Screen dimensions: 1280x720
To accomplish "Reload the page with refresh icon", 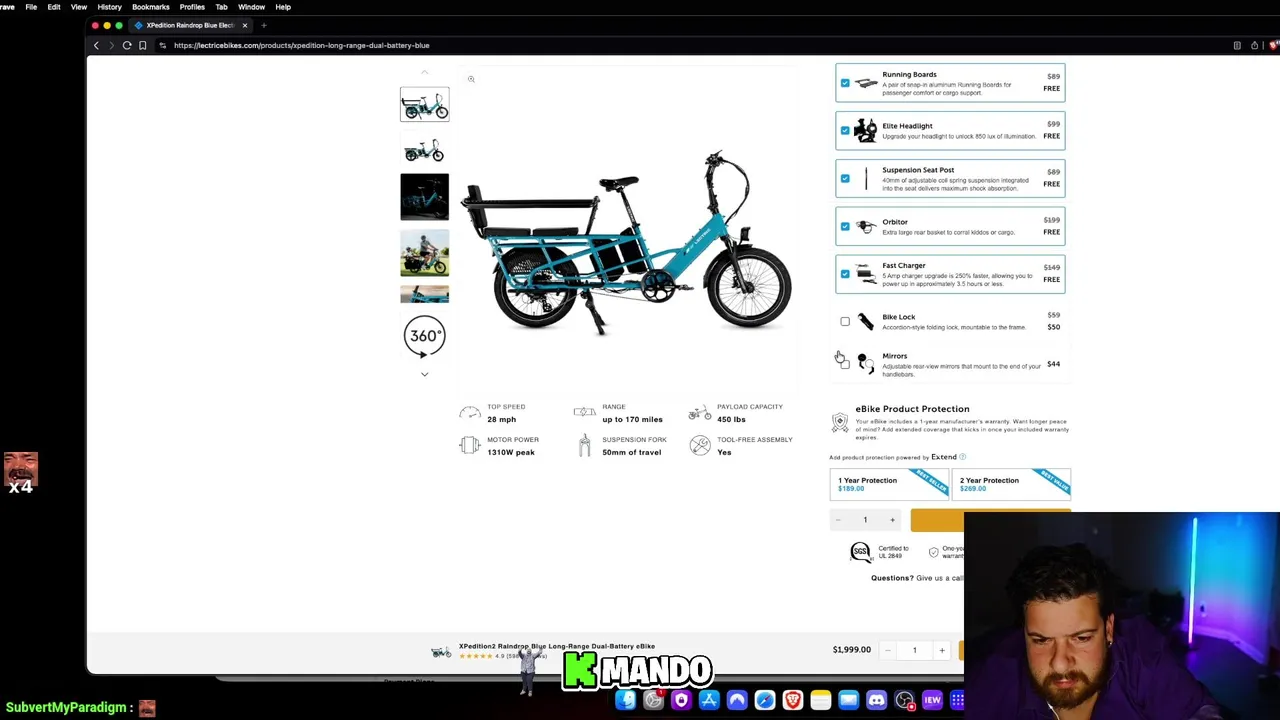I will (127, 45).
